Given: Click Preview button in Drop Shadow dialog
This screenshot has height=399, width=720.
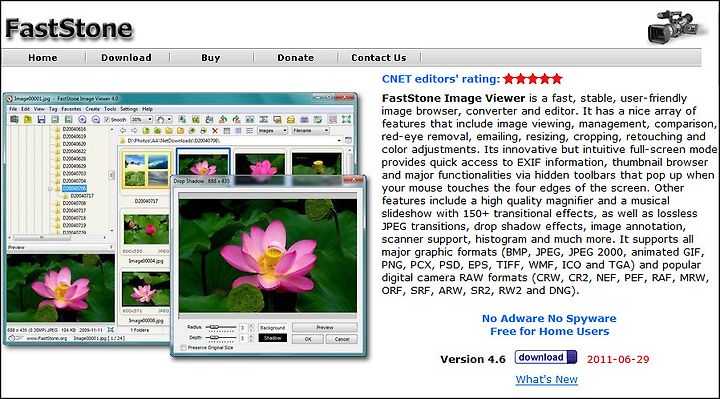Looking at the screenshot, I should [x=325, y=327].
